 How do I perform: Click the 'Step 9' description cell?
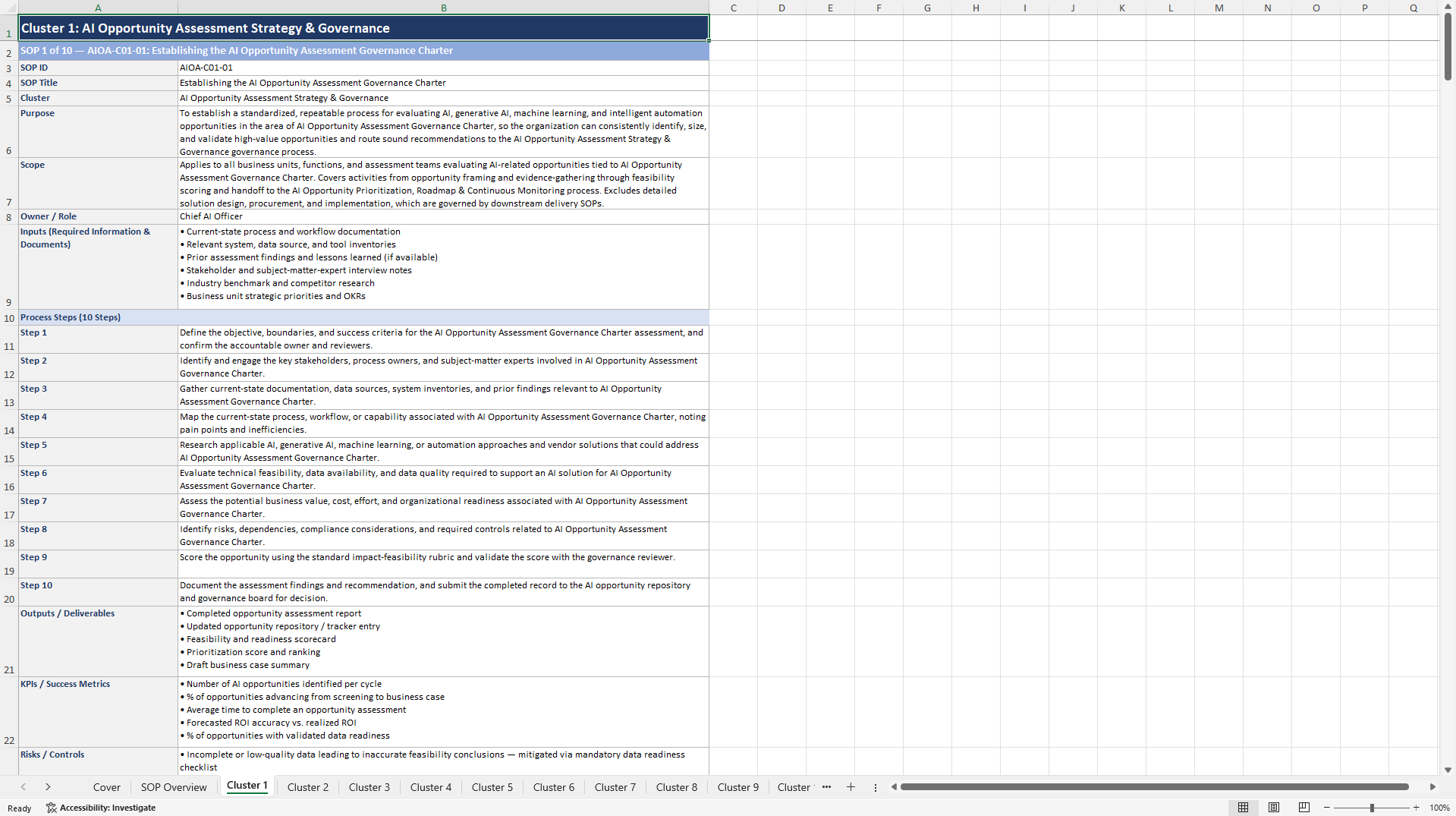click(444, 564)
